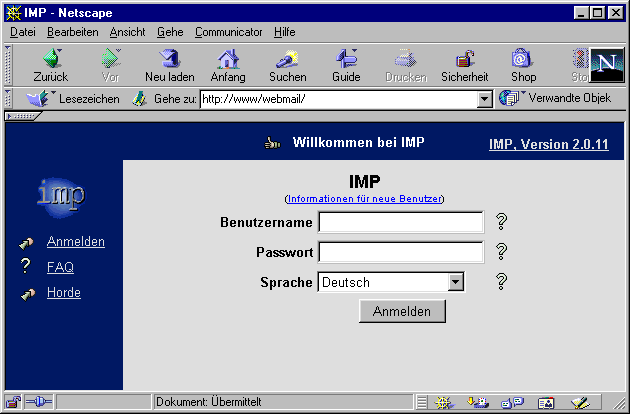The height and width of the screenshot is (414, 630).
Task: Open Newsgroups from component bar
Action: 512,402
